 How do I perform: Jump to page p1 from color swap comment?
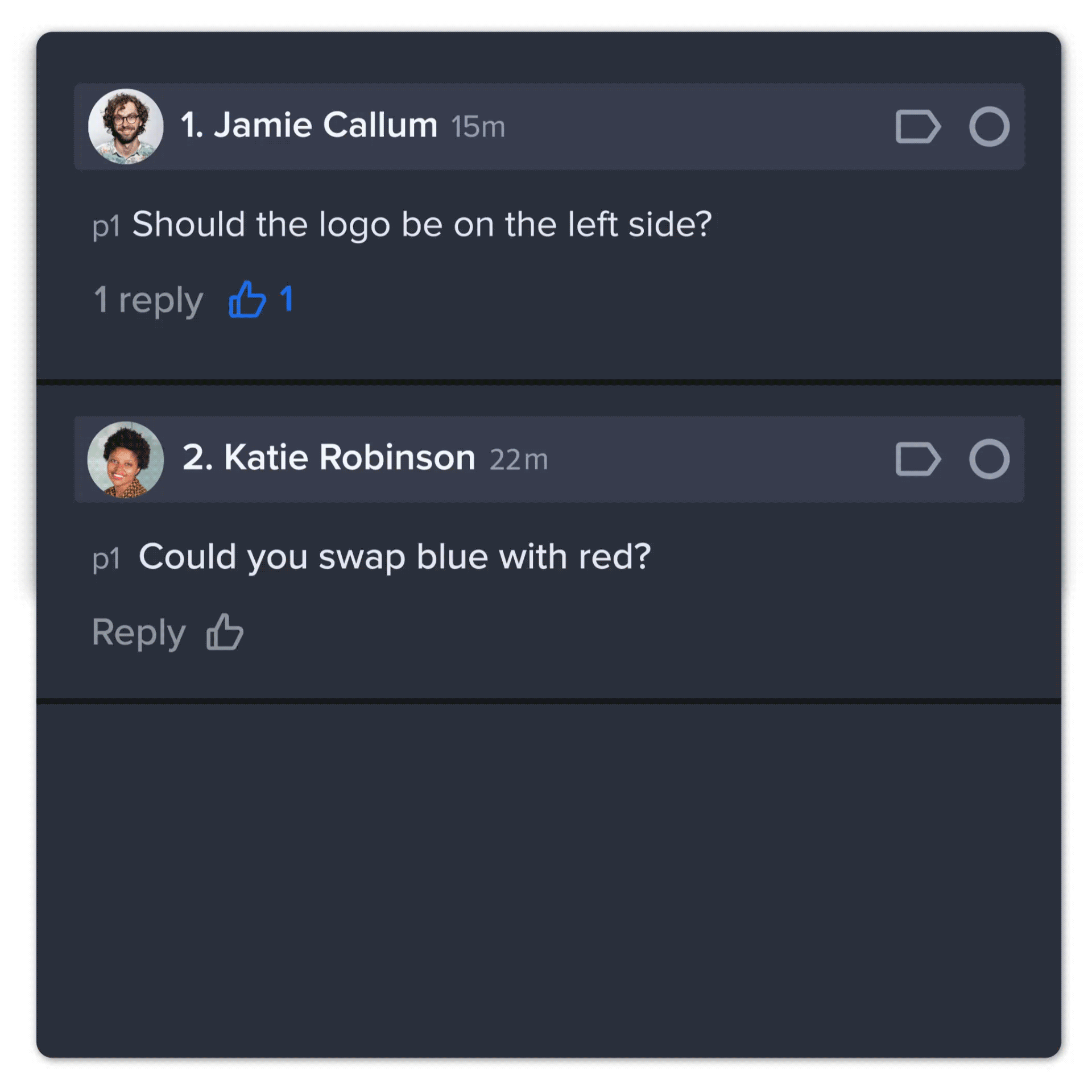tap(106, 559)
